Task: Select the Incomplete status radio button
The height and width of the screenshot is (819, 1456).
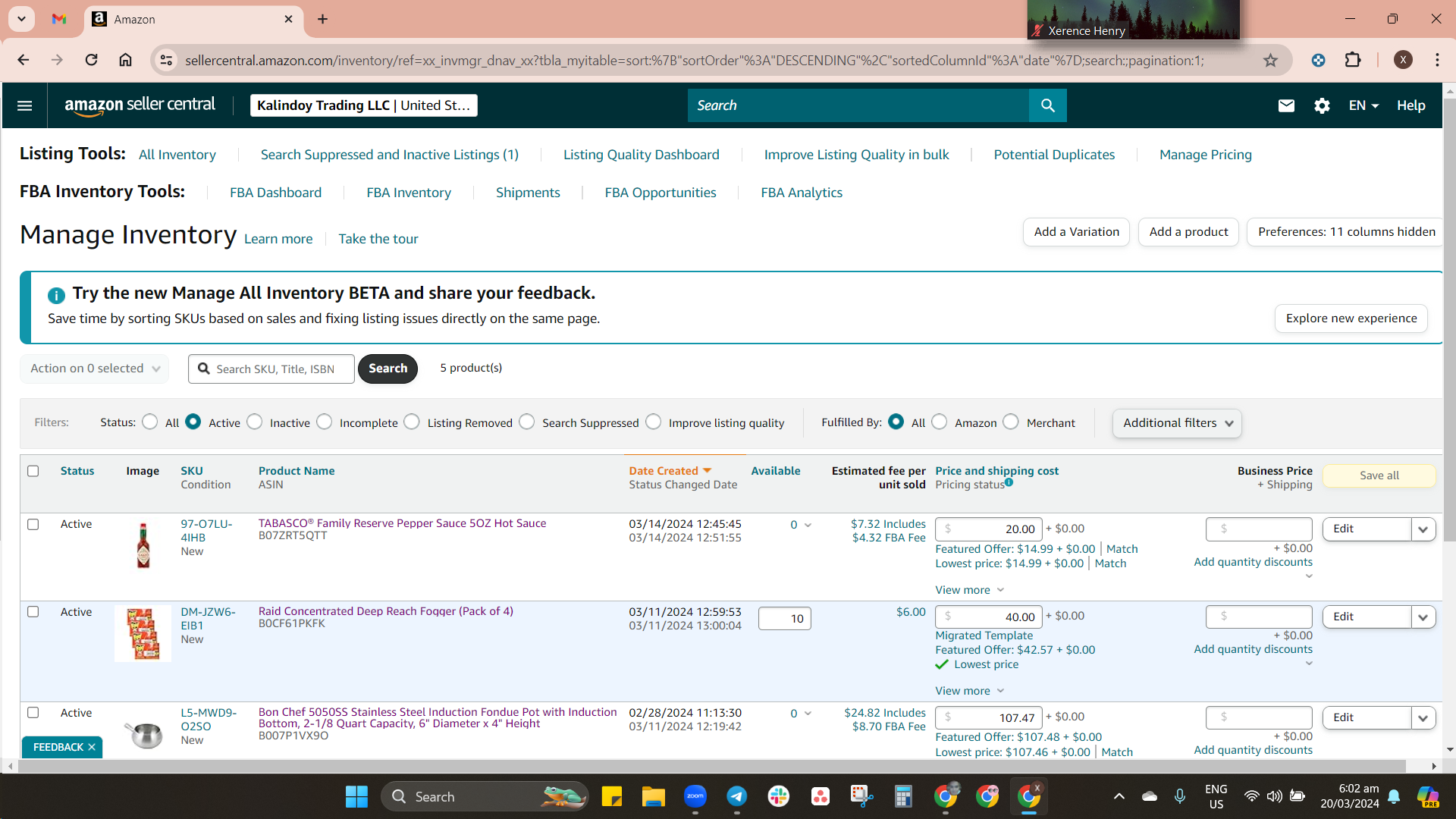Action: tap(325, 422)
